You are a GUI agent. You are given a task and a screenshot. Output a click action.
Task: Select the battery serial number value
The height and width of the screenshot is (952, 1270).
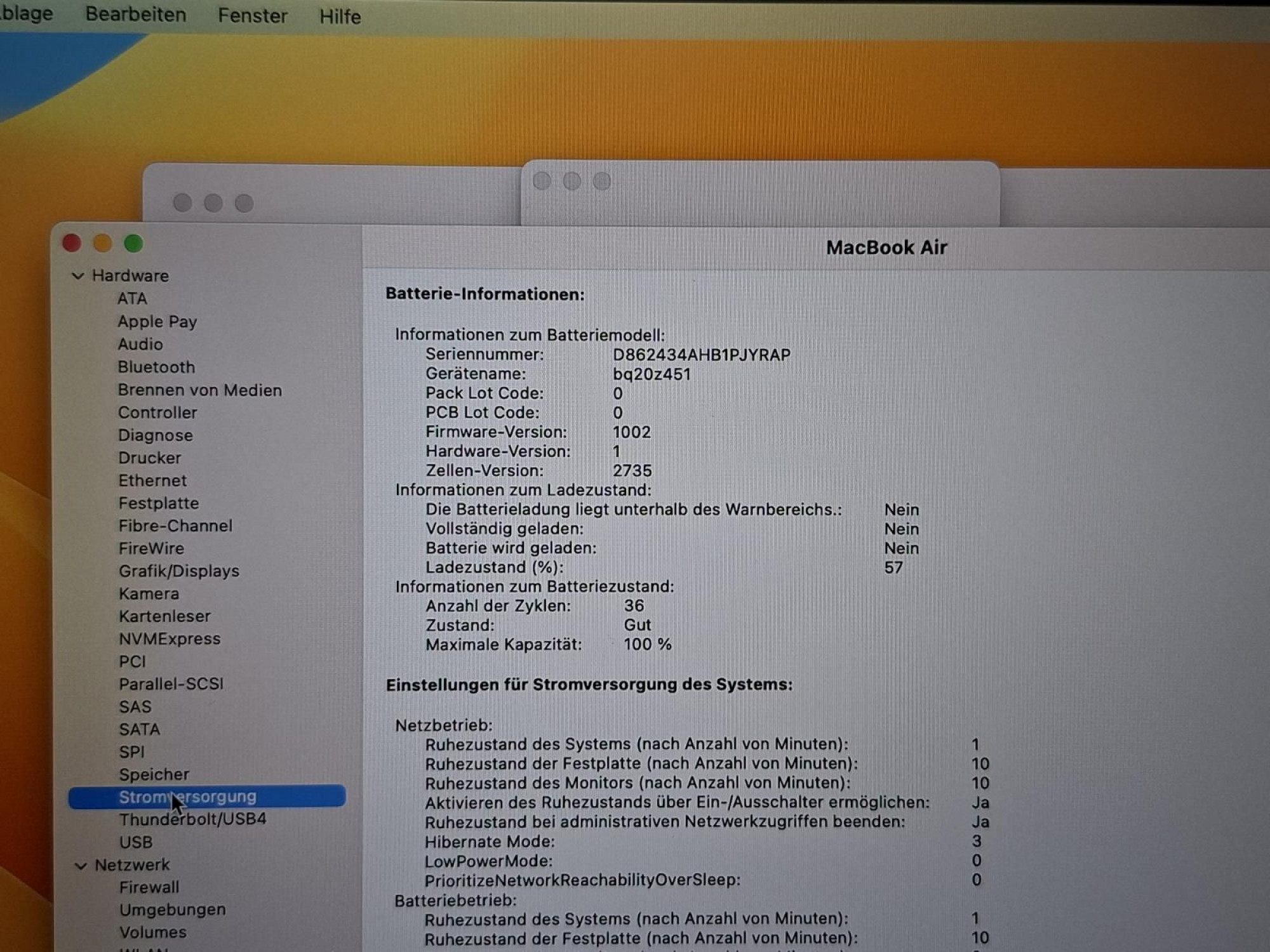click(702, 355)
